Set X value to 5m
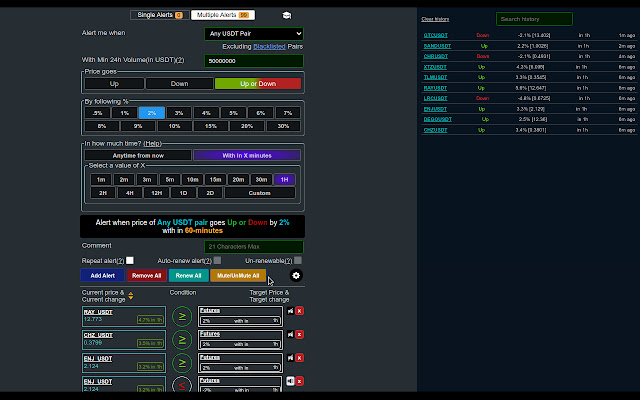This screenshot has width=640, height=400. click(x=170, y=180)
